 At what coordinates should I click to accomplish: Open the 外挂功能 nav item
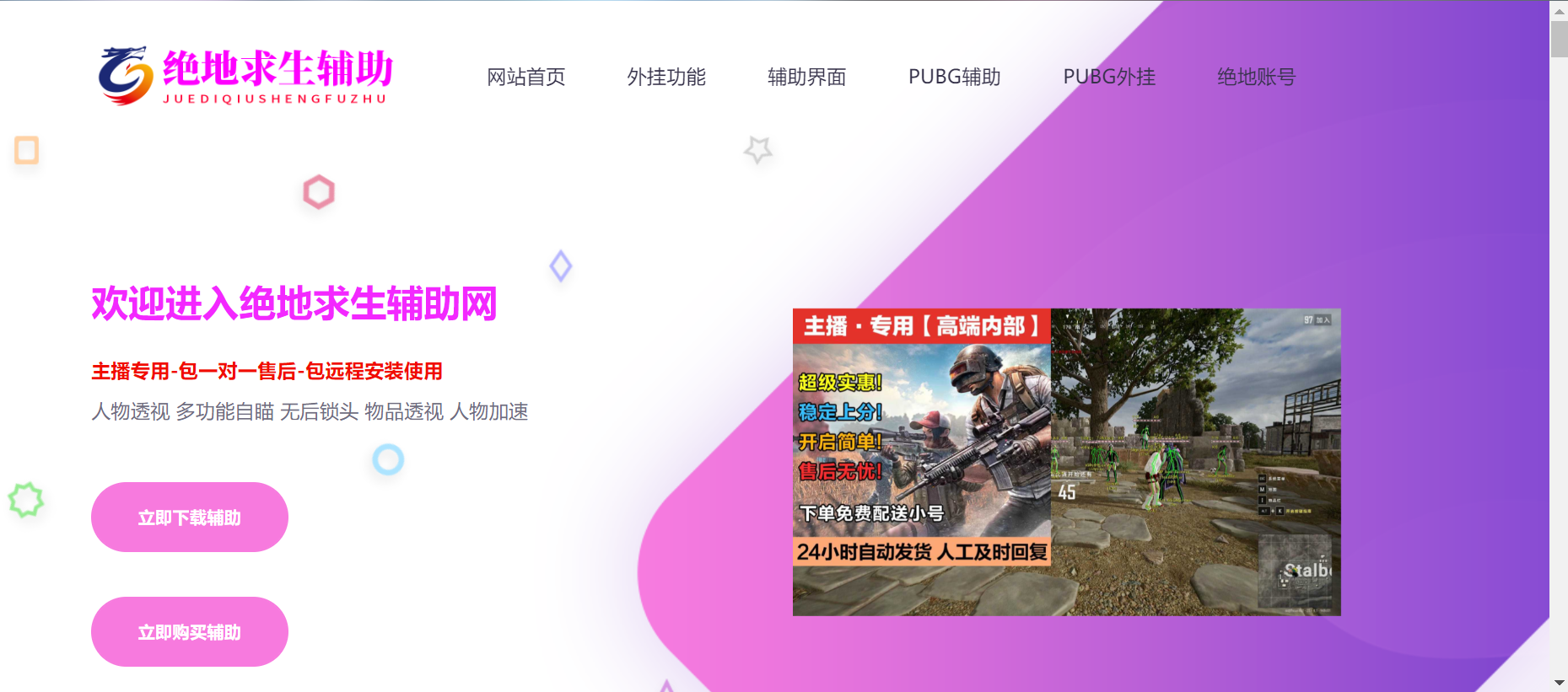pos(666,77)
